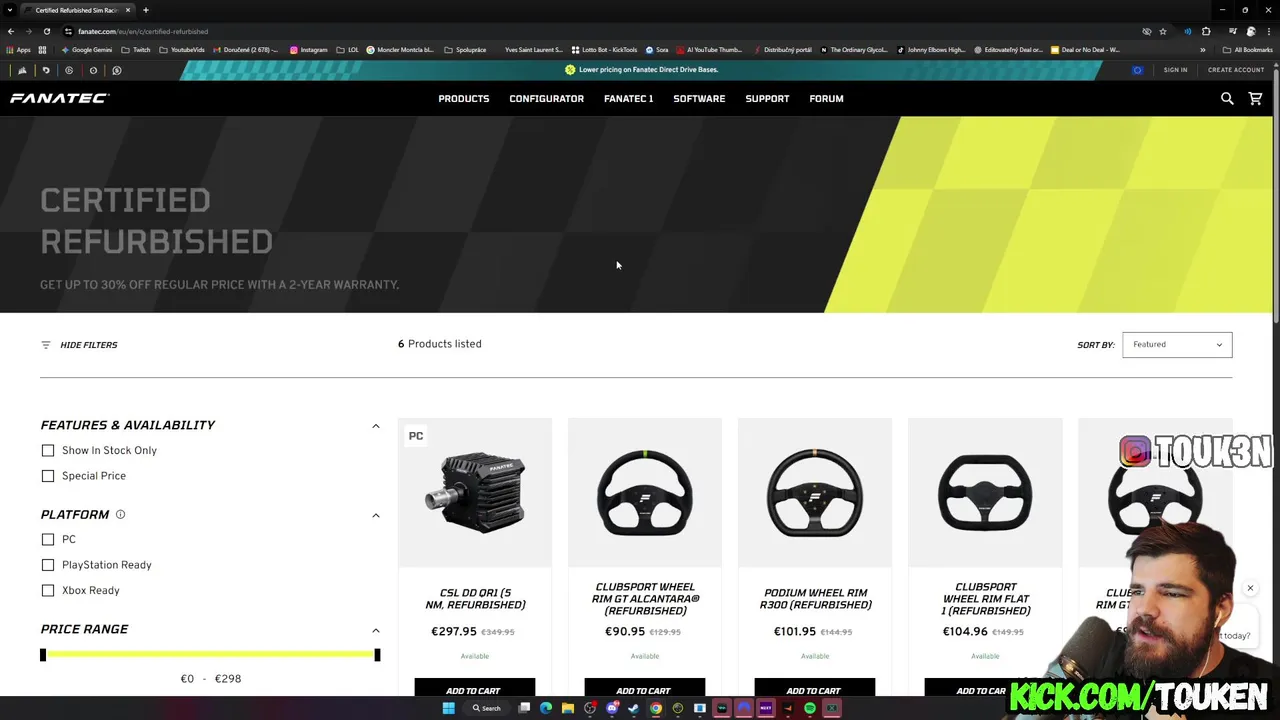Add Podium Wheel Rim R300 to cart
The width and height of the screenshot is (1280, 720).
(x=815, y=690)
